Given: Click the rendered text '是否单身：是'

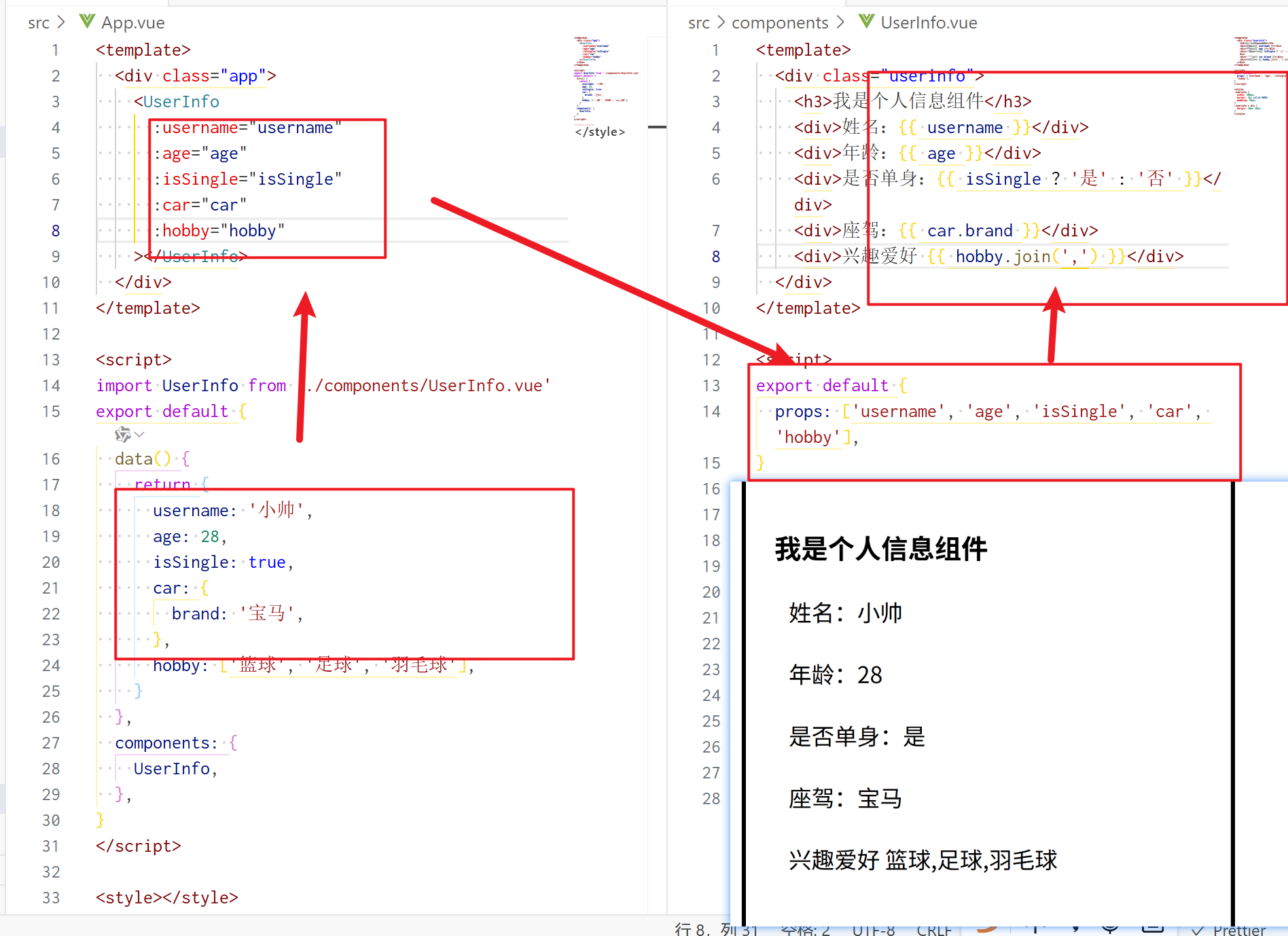Looking at the screenshot, I should [x=857, y=736].
